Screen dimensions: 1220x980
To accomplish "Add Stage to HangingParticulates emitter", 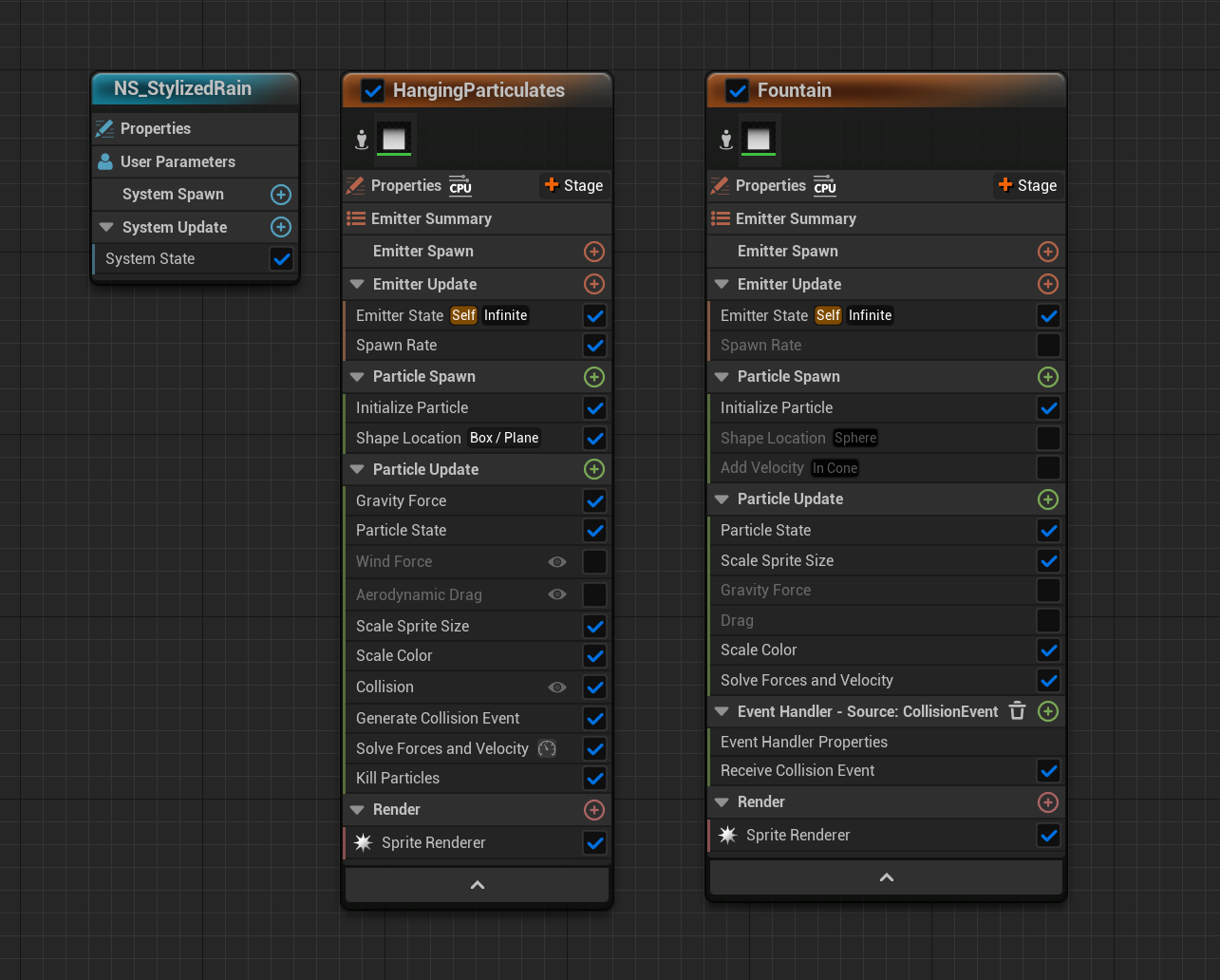I will 573,185.
